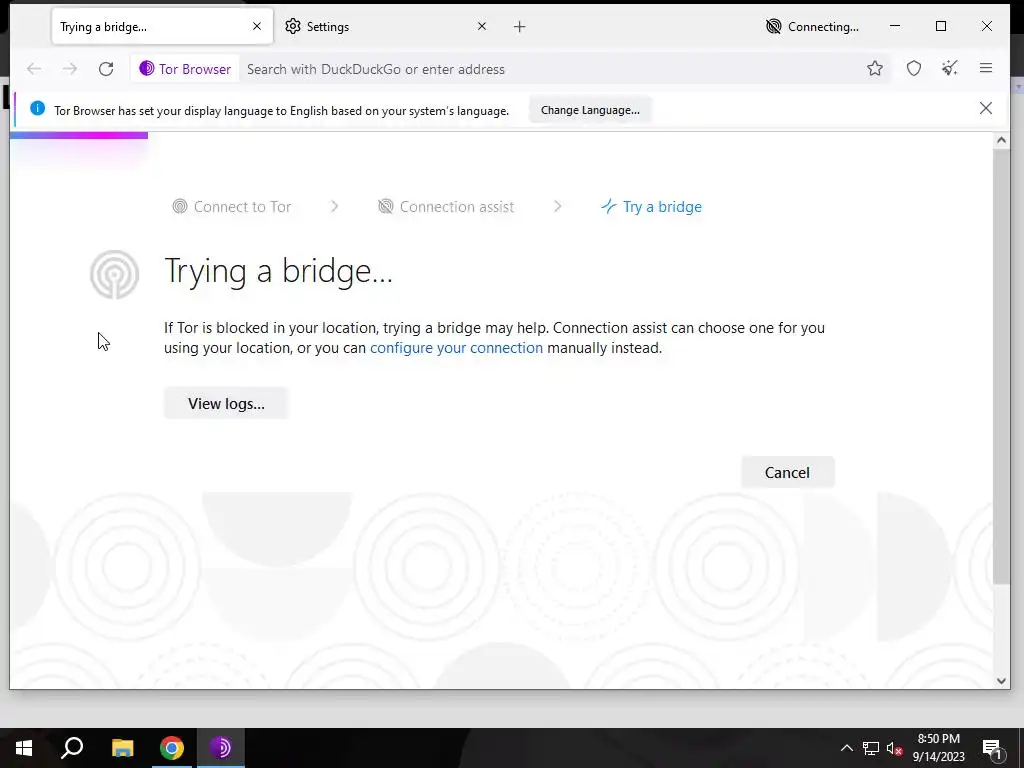Minimize the Tor Browser window
This screenshot has height=768, width=1024.
click(895, 26)
